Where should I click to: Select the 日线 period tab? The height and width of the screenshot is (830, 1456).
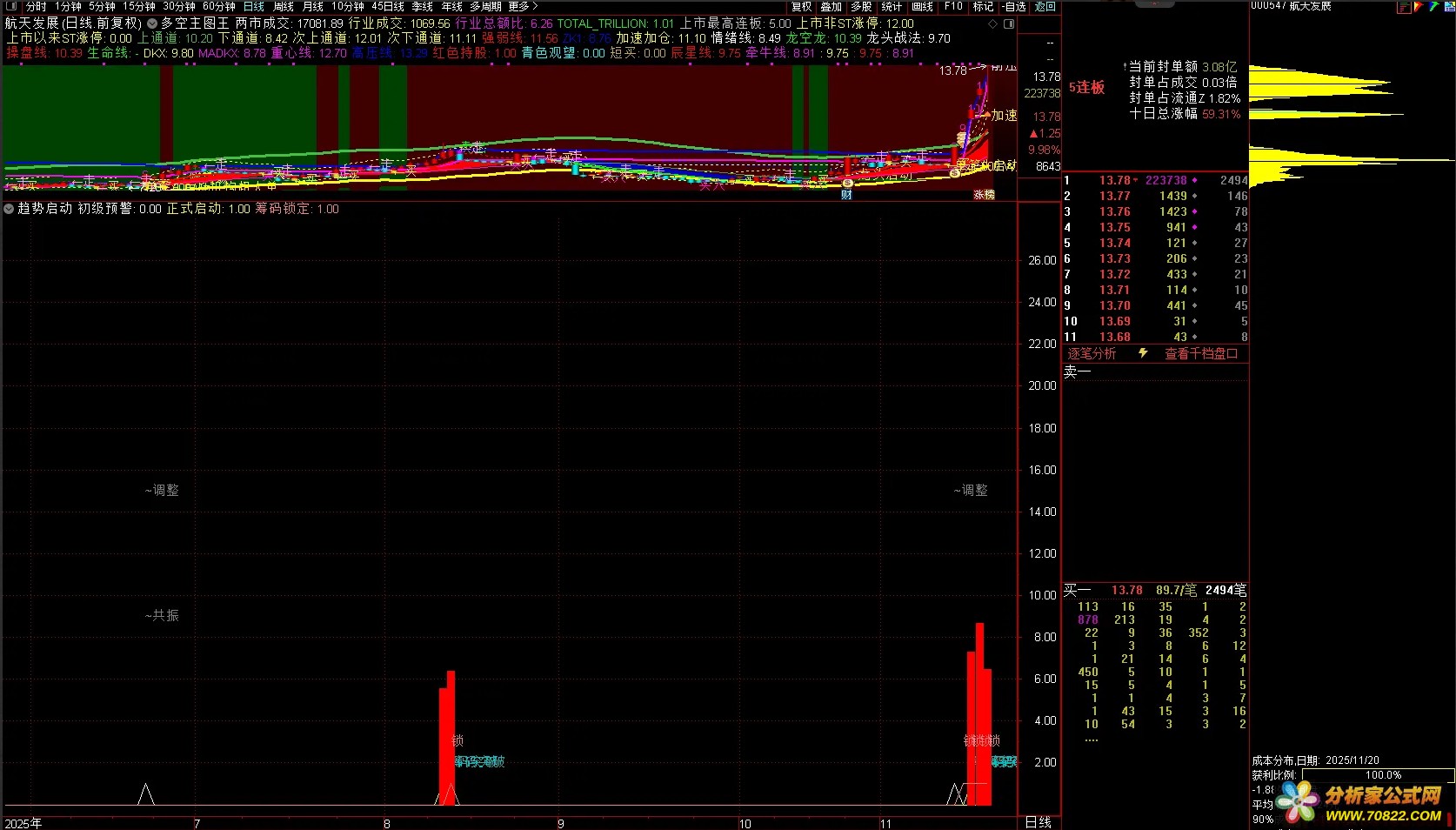pyautogui.click(x=254, y=6)
